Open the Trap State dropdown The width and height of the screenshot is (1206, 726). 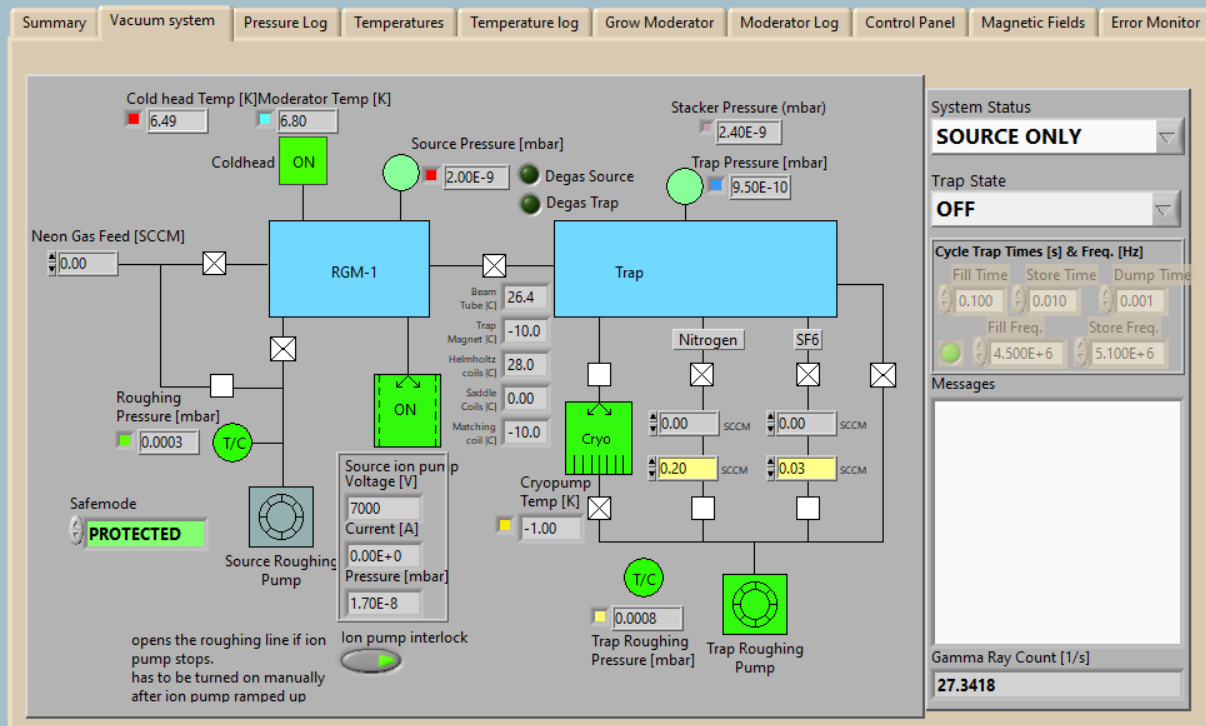(1162, 210)
